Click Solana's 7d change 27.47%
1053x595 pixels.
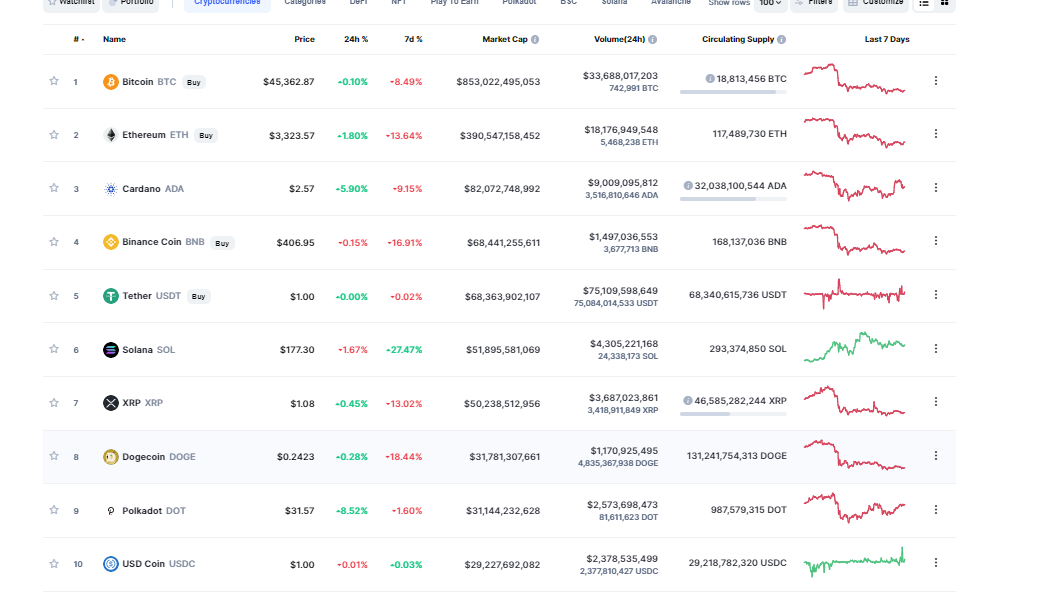(404, 350)
